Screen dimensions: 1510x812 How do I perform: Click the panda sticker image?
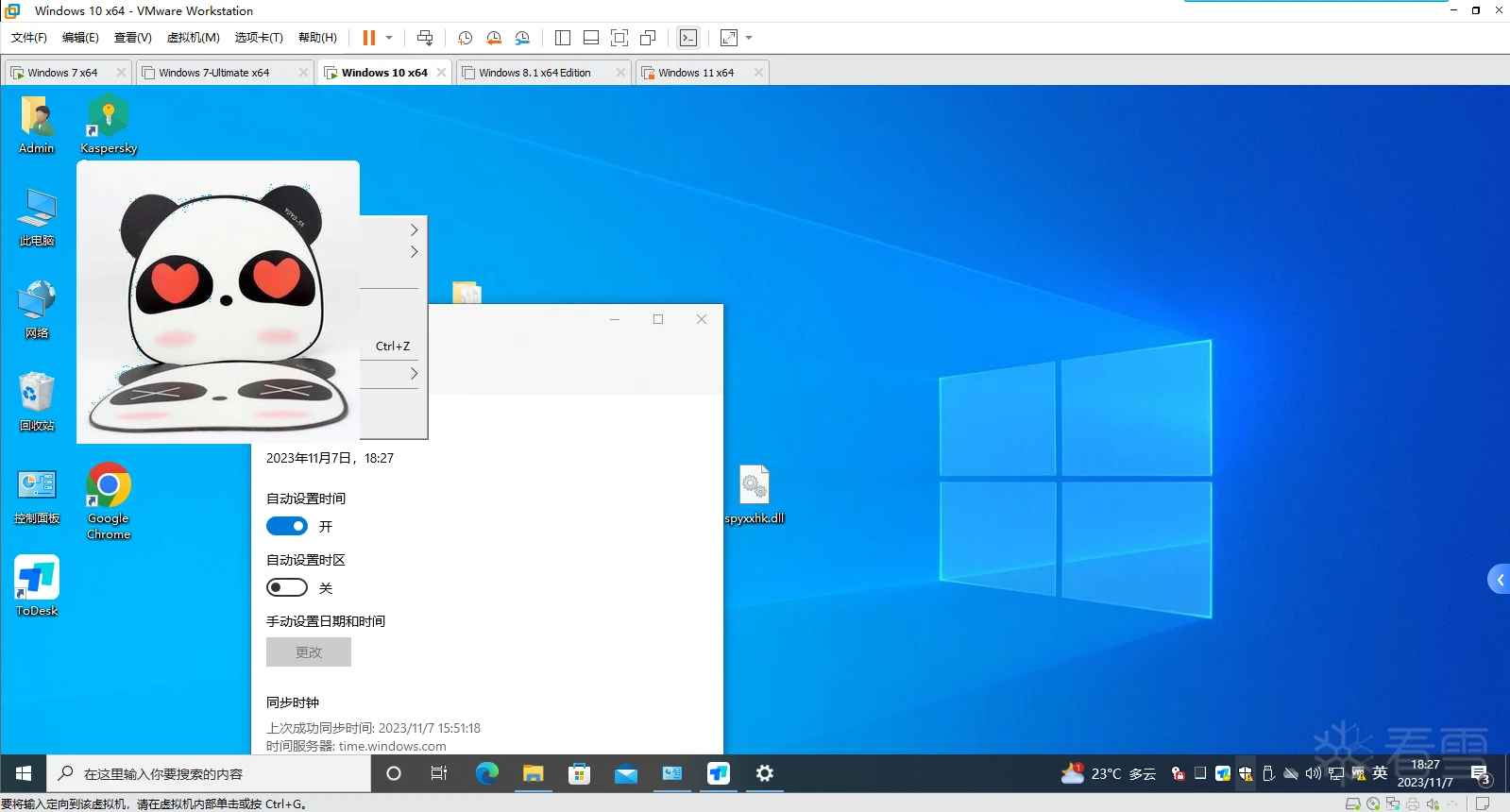point(218,302)
